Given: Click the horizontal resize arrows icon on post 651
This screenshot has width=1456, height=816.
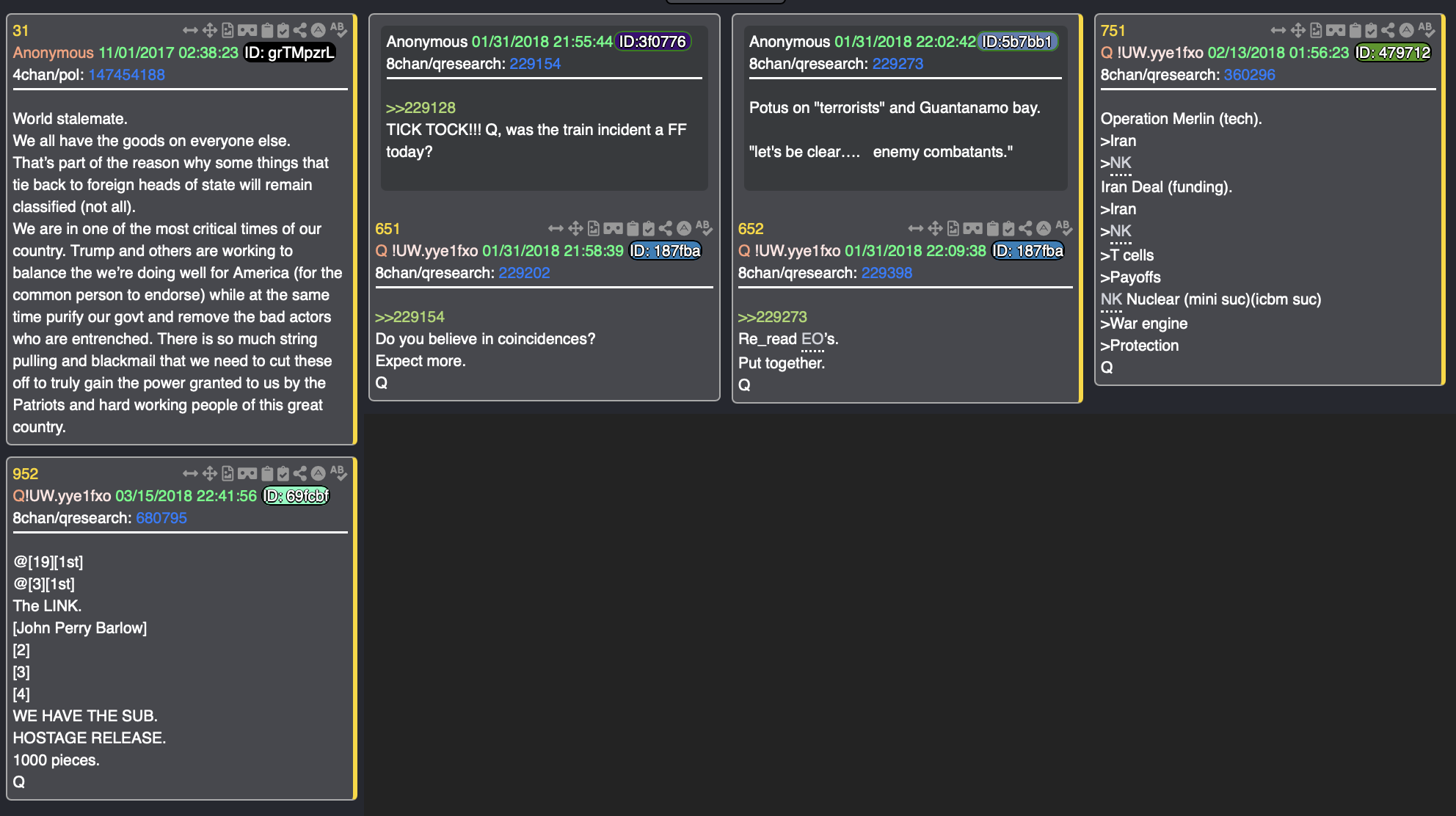Looking at the screenshot, I should [x=556, y=228].
